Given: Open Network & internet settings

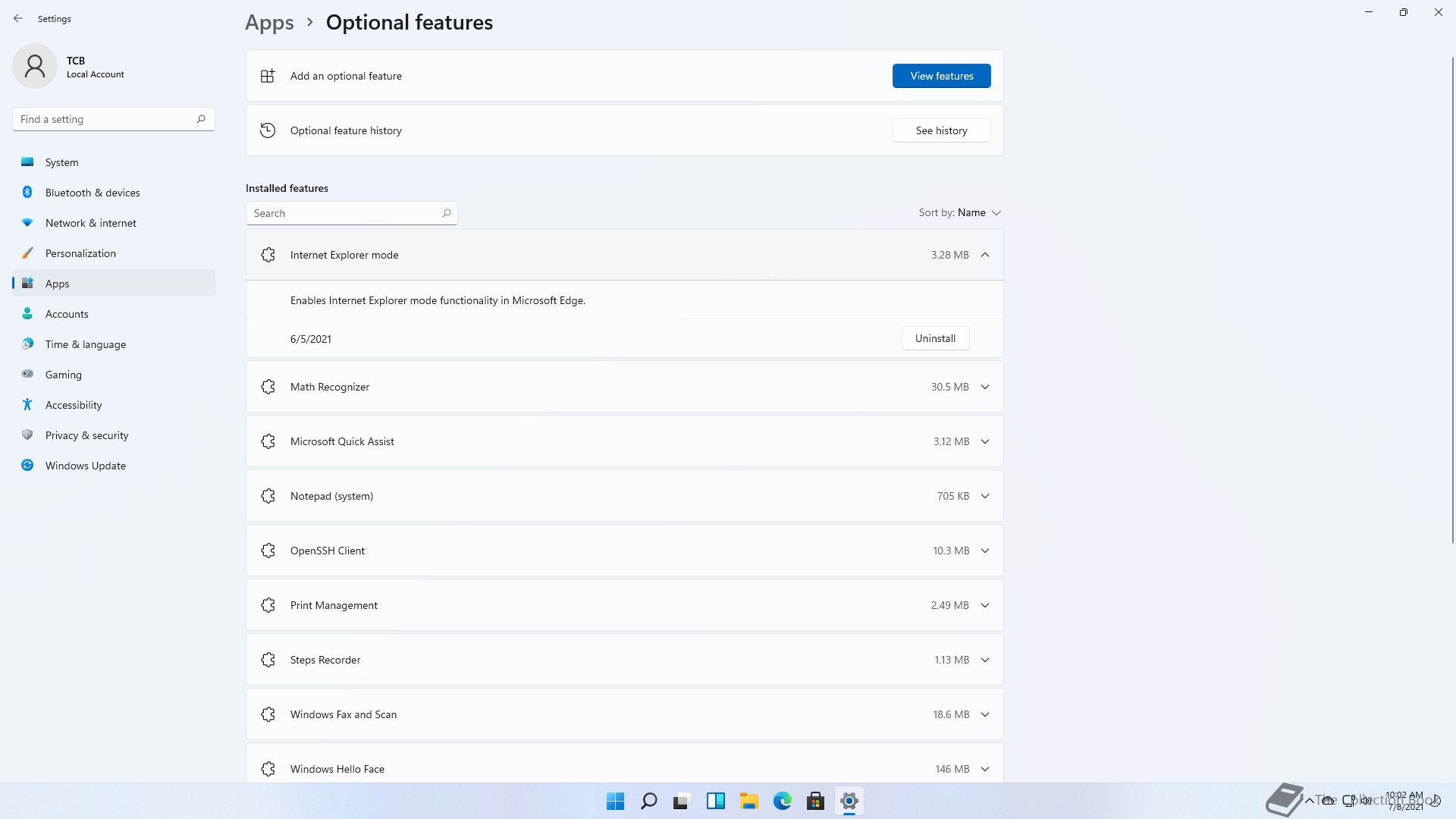Looking at the screenshot, I should (114, 223).
